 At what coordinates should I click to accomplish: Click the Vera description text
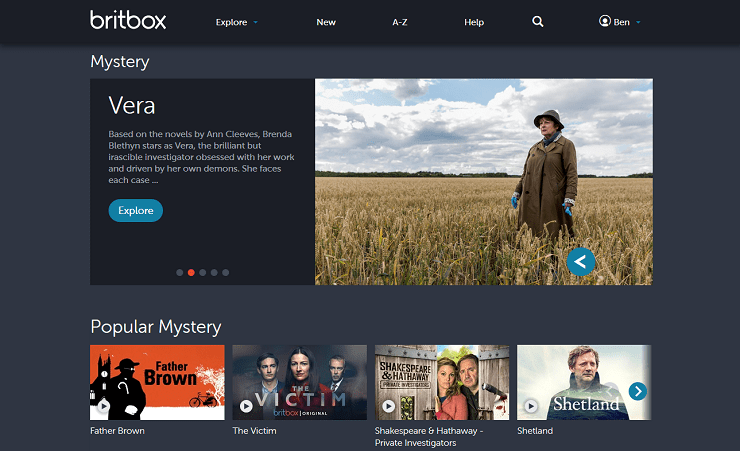(202, 157)
